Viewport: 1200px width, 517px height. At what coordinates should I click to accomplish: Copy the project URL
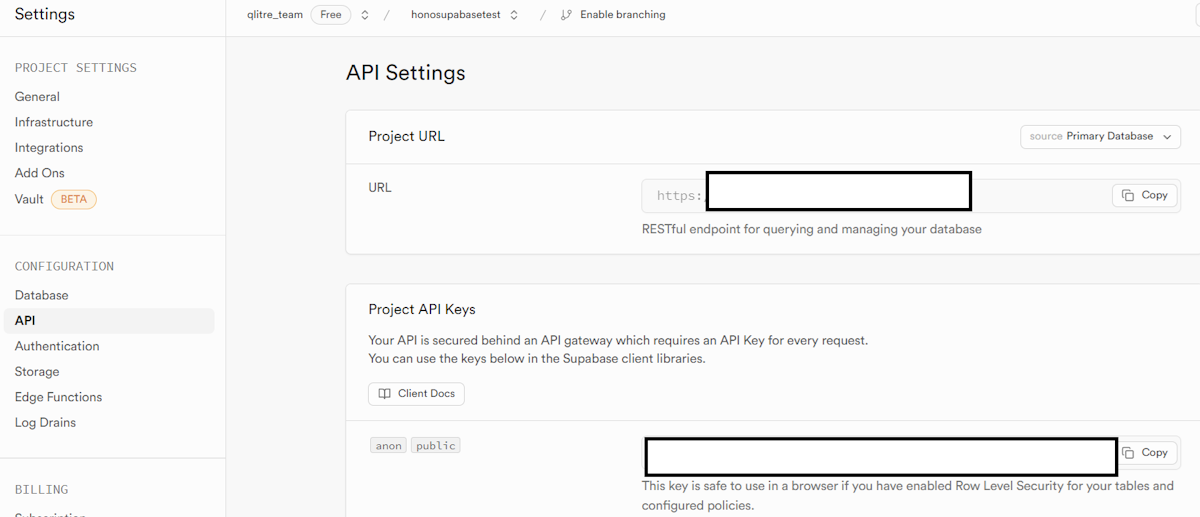[x=1144, y=196]
